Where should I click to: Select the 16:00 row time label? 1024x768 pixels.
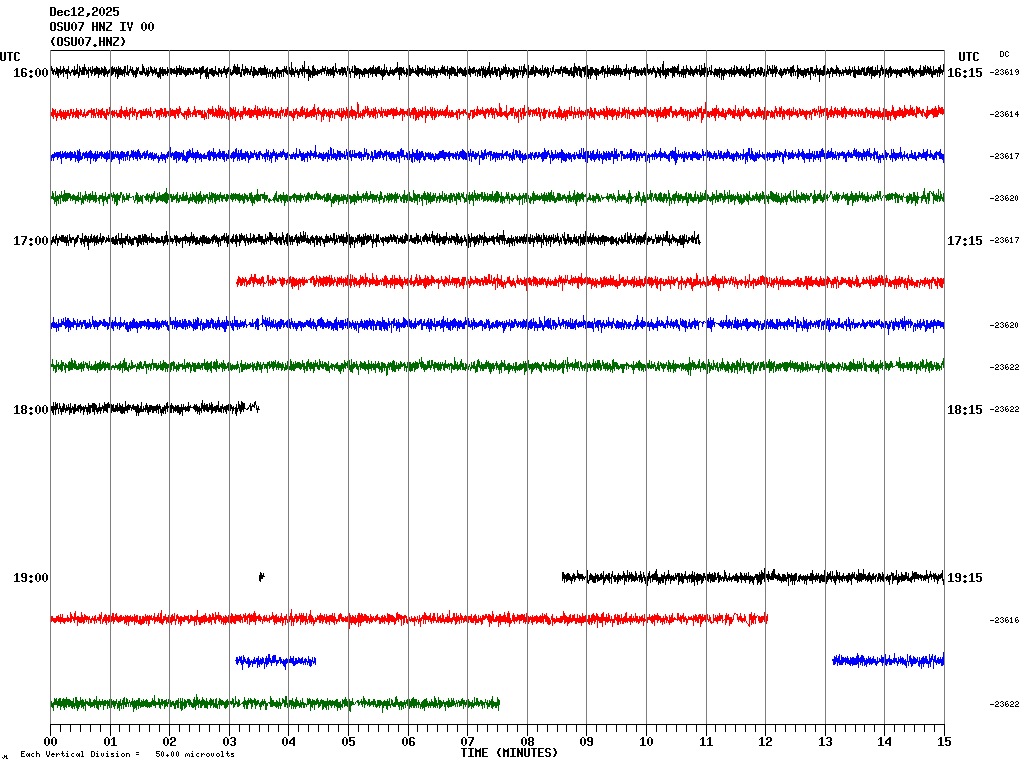30,73
